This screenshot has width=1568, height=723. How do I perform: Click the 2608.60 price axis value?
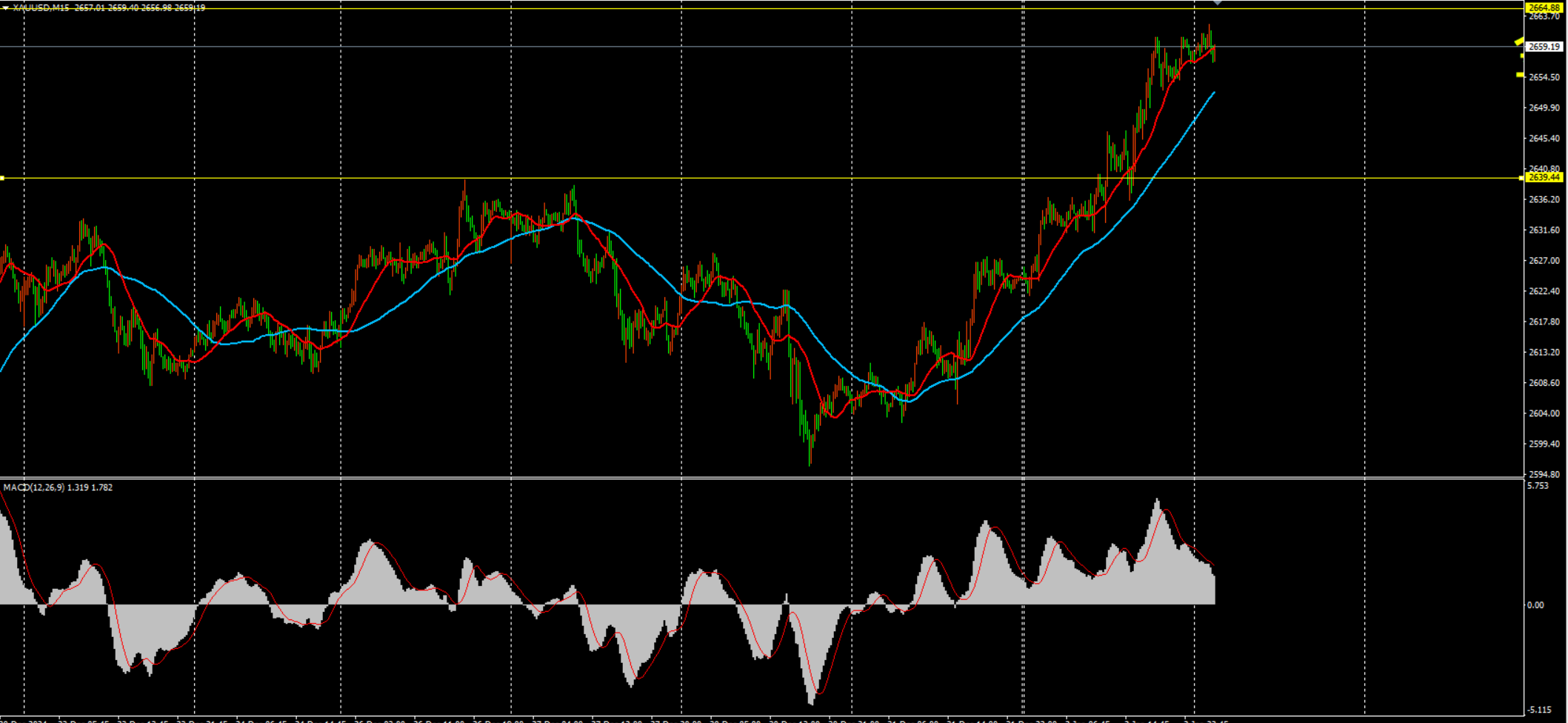1544,383
